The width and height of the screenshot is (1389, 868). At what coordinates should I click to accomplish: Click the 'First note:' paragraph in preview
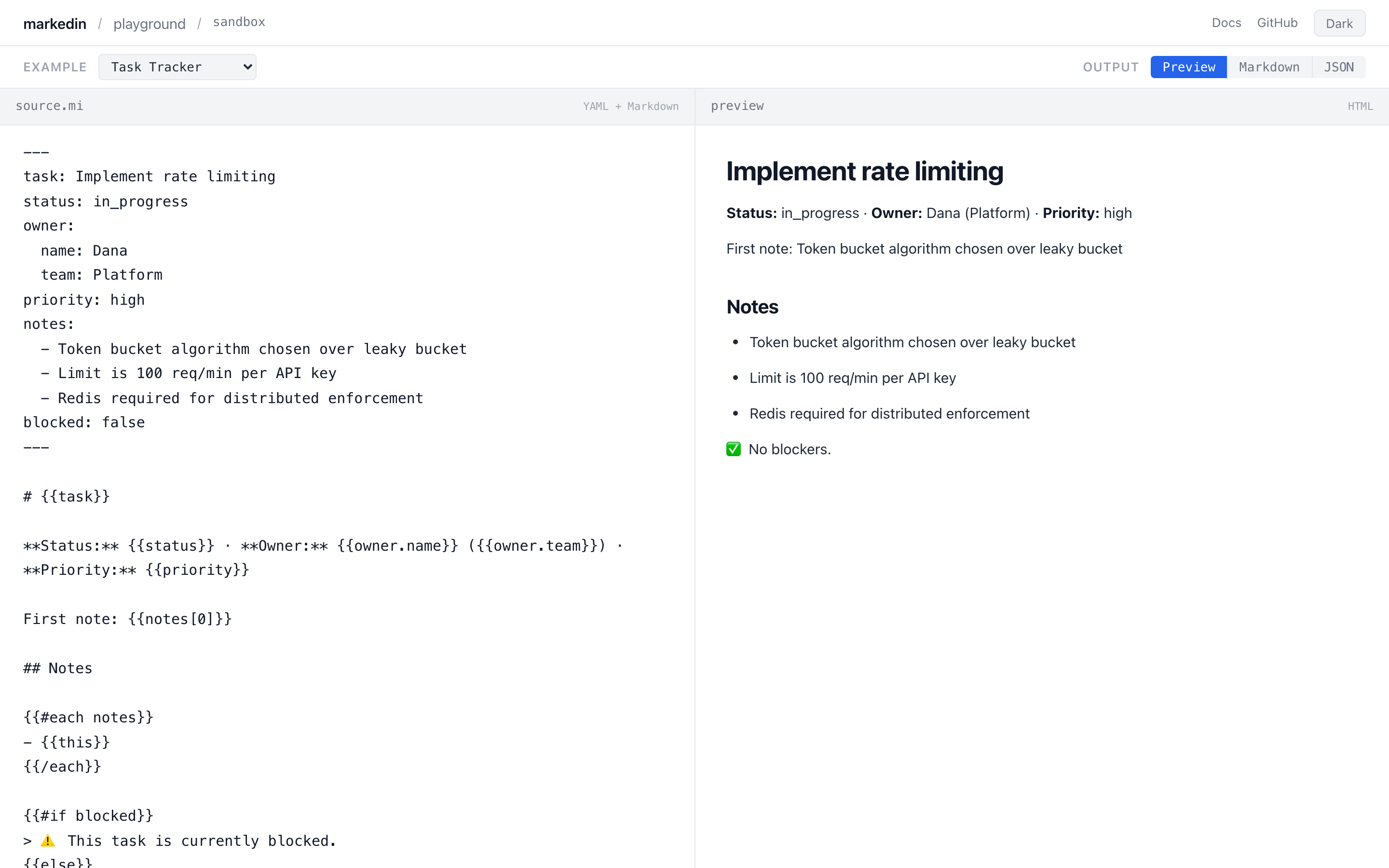point(924,249)
